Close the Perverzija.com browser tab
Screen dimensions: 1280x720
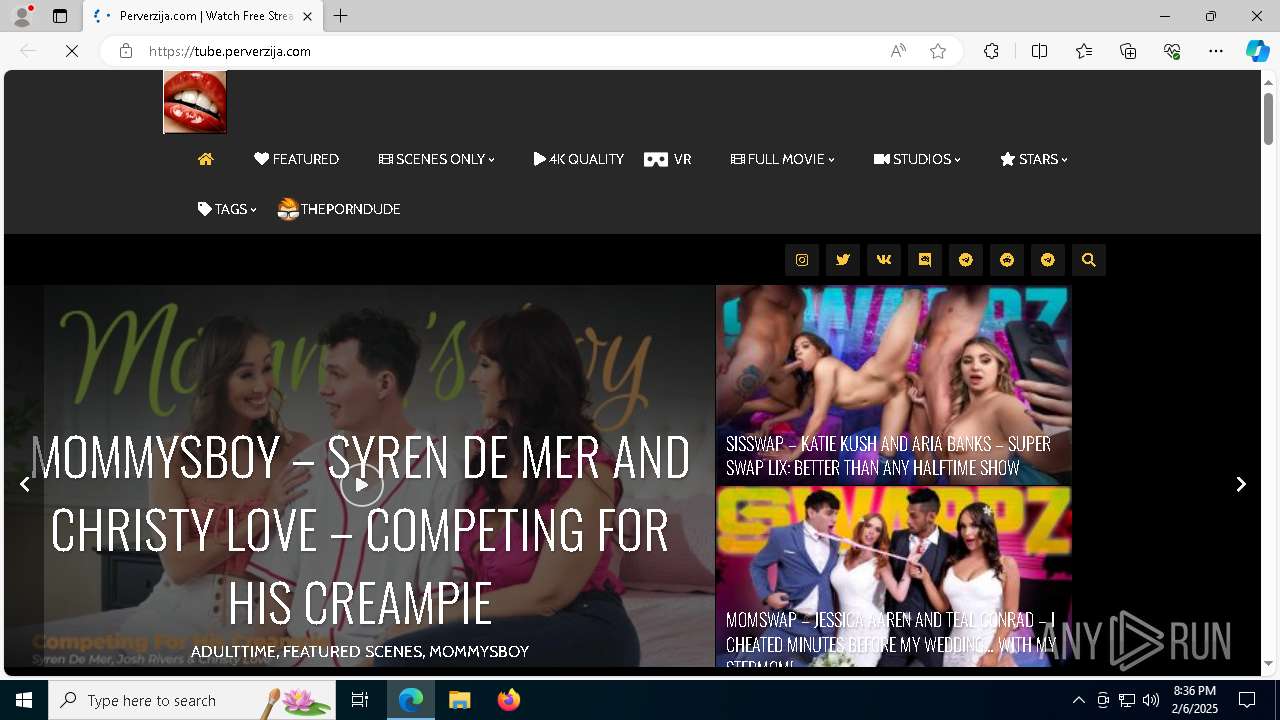coord(307,16)
